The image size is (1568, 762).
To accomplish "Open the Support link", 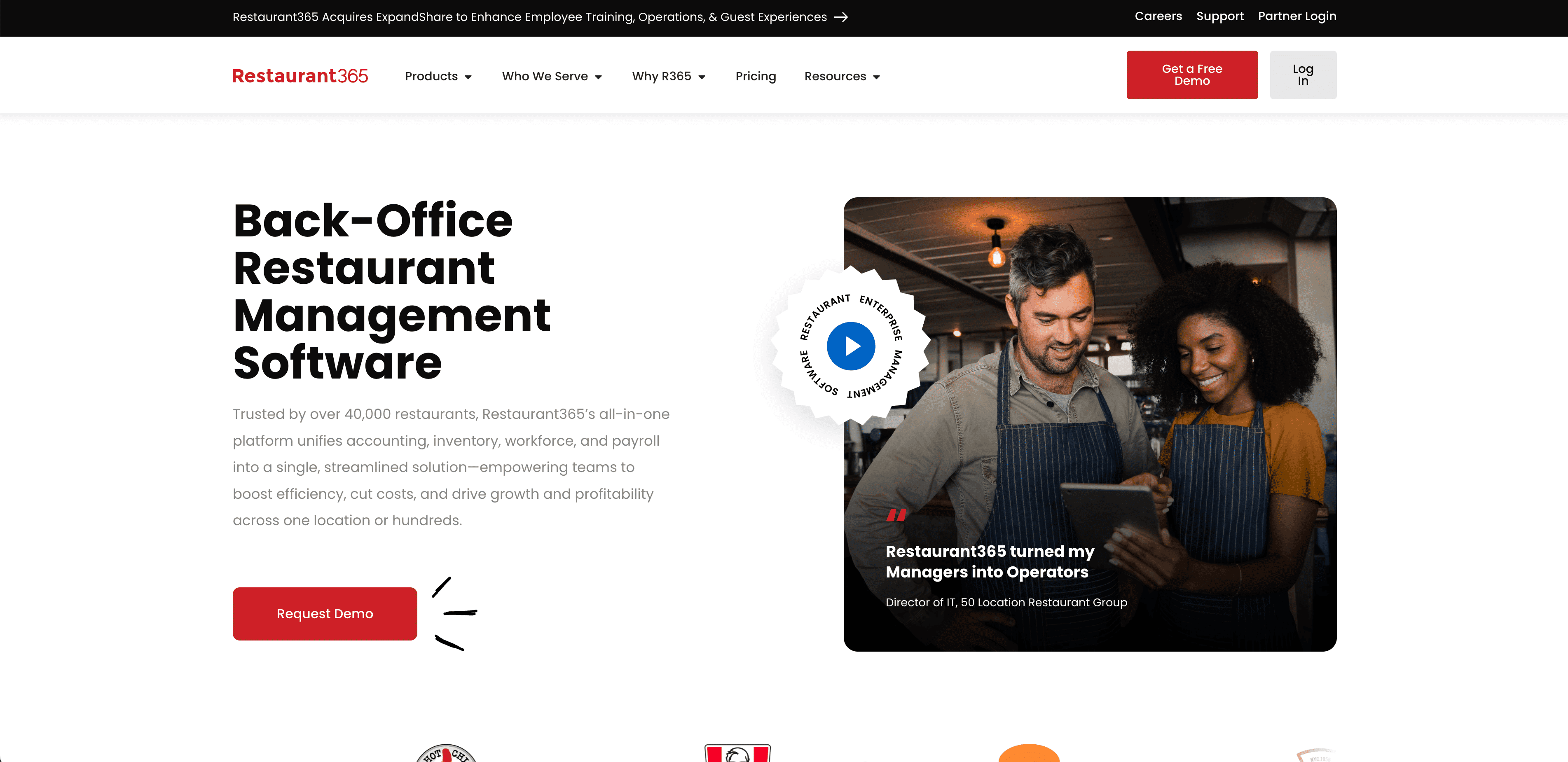I will point(1220,16).
